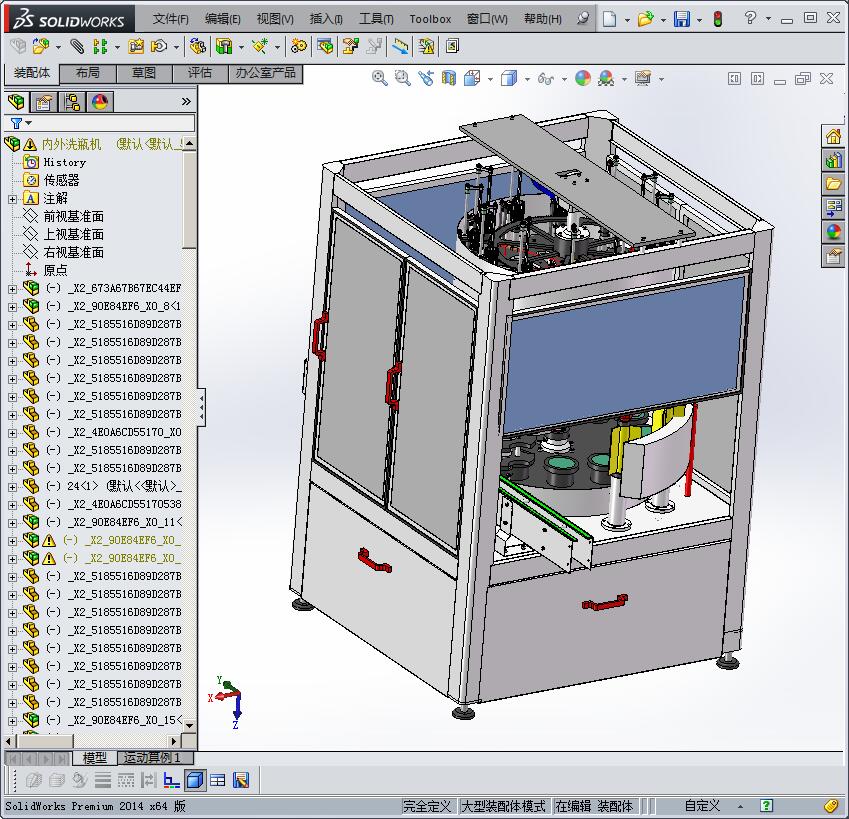Select 前视基准面 plane
Image resolution: width=849 pixels, height=819 pixels.
click(74, 217)
